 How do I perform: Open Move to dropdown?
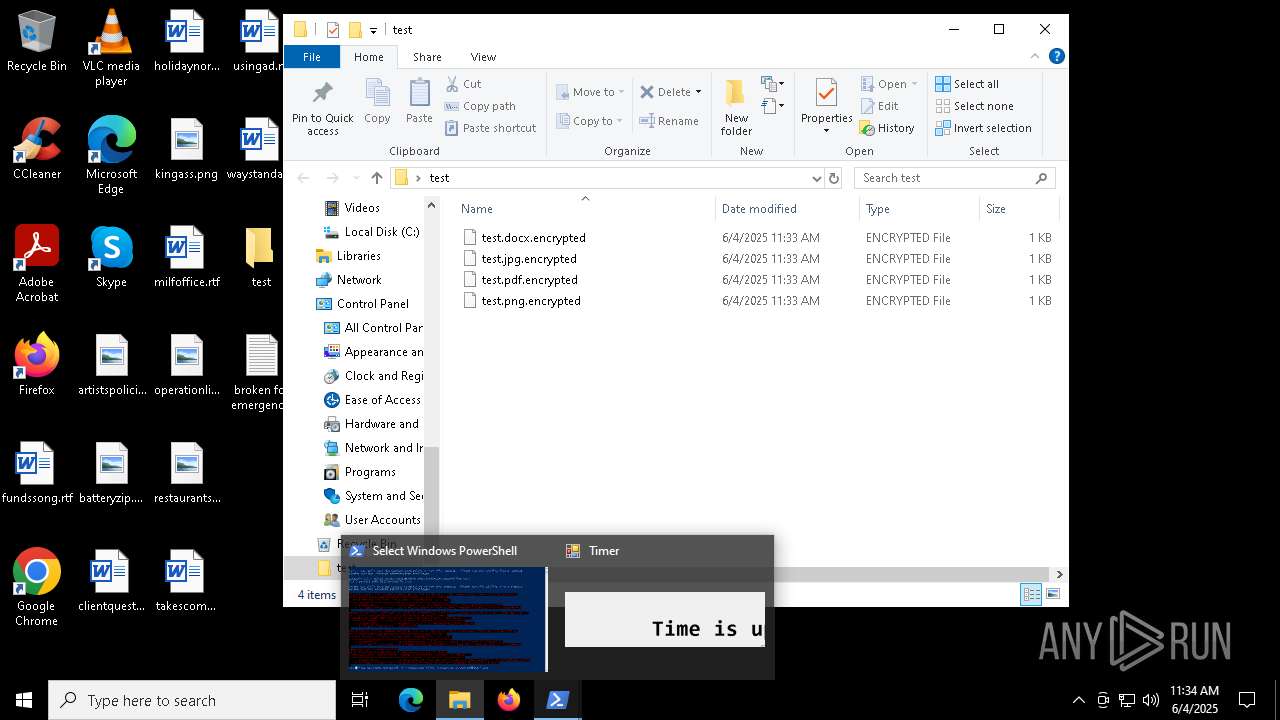[590, 92]
